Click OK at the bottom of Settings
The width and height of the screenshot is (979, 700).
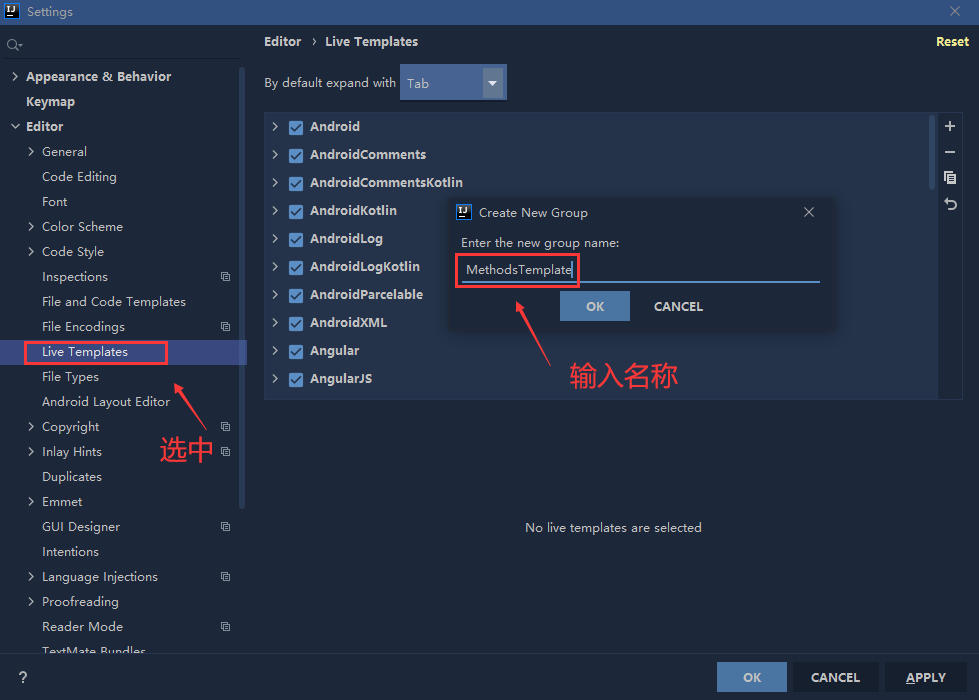[x=752, y=677]
